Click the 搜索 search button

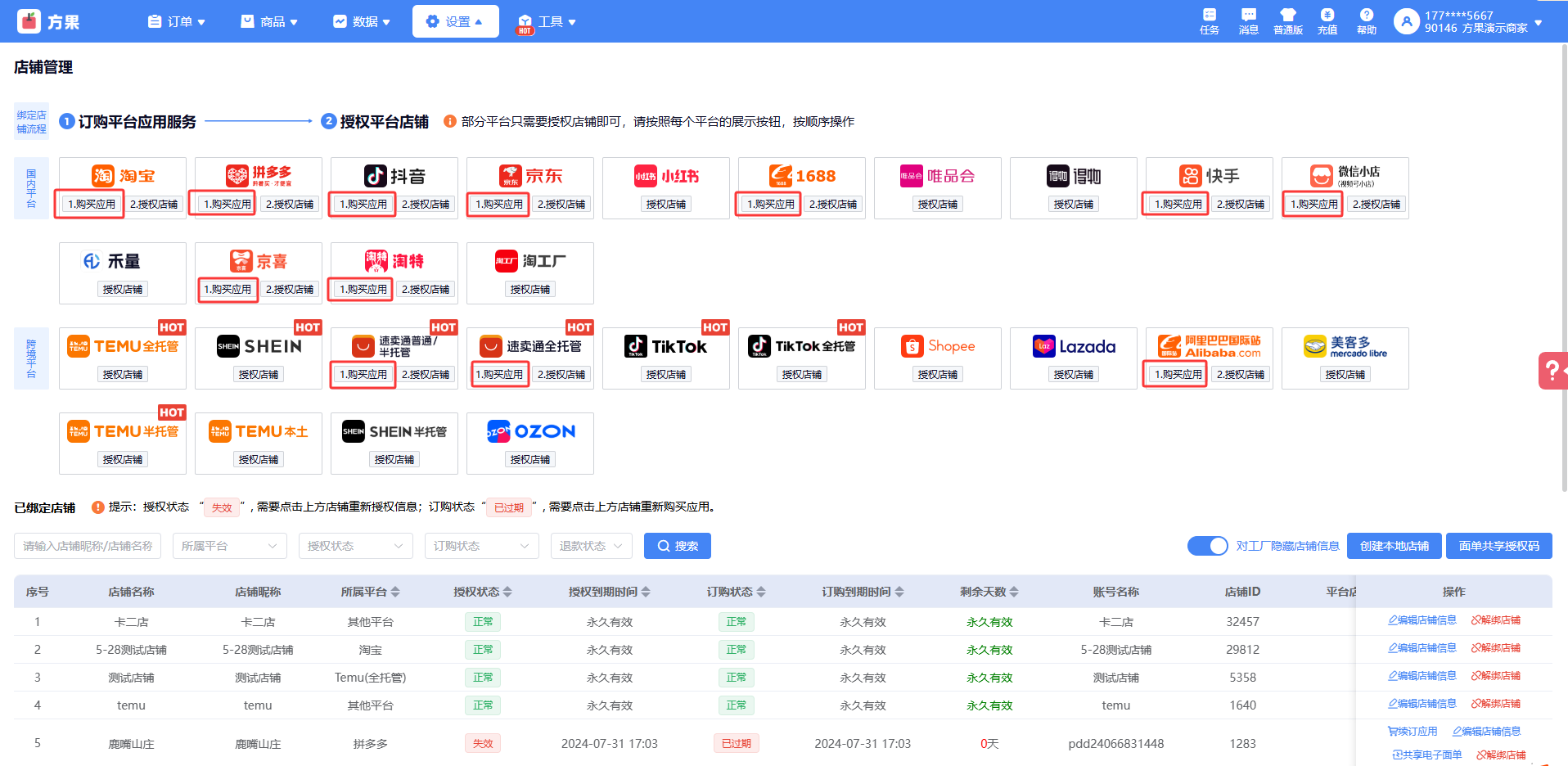(677, 546)
